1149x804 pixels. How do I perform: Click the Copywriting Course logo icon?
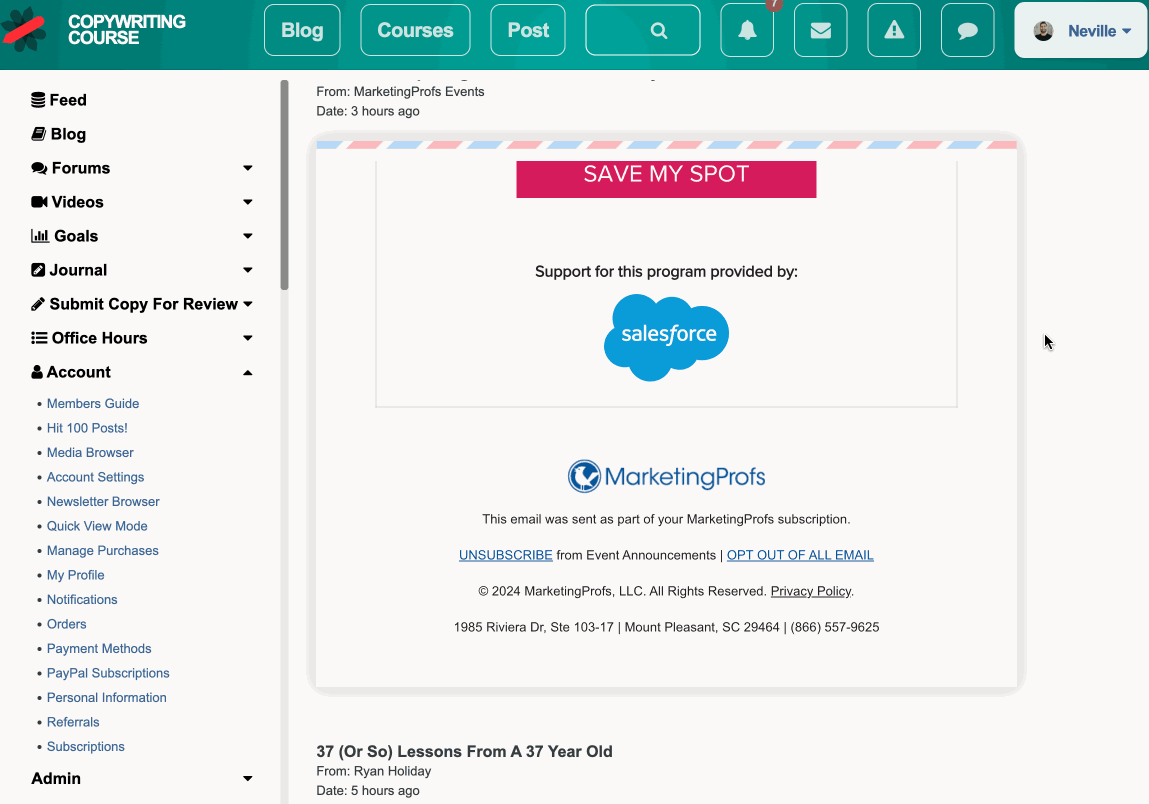click(x=23, y=29)
